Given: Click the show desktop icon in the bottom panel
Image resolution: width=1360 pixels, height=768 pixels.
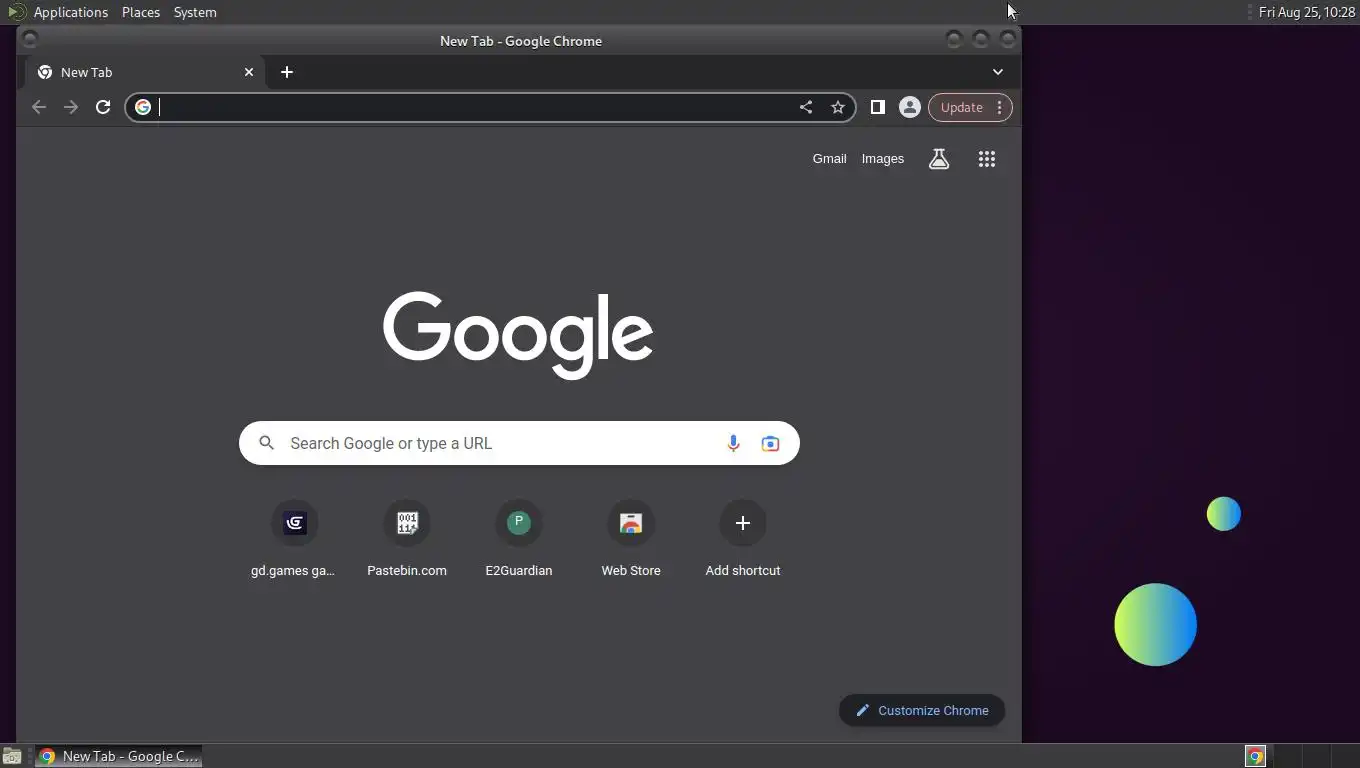Looking at the screenshot, I should coord(12,756).
